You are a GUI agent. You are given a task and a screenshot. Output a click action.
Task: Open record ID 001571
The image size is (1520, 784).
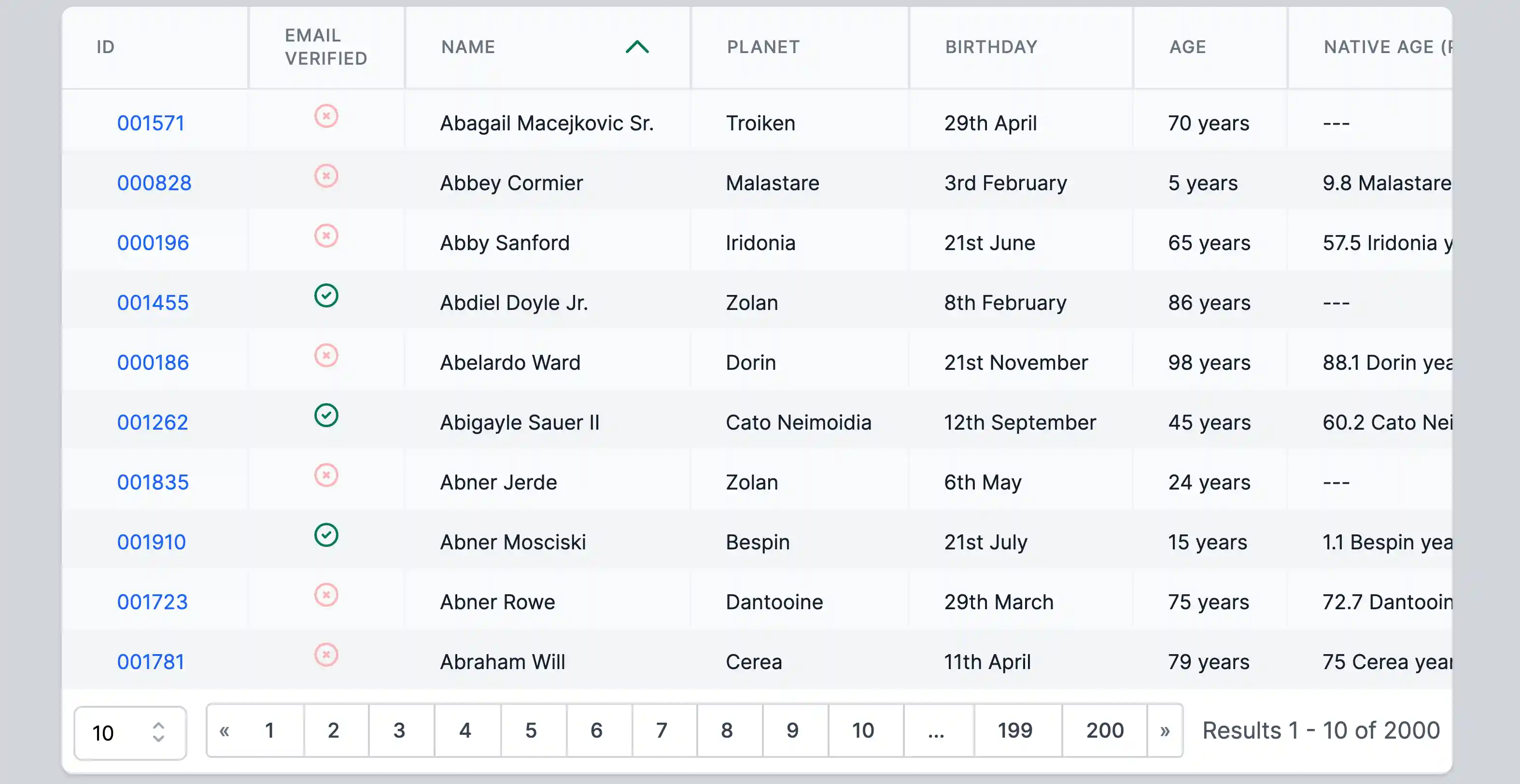pyautogui.click(x=151, y=123)
